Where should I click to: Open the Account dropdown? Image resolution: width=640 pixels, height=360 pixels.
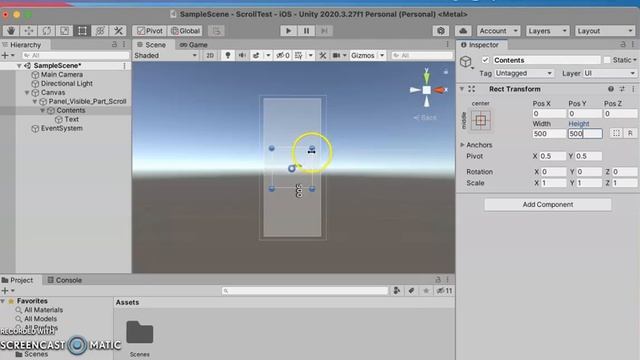498,31
